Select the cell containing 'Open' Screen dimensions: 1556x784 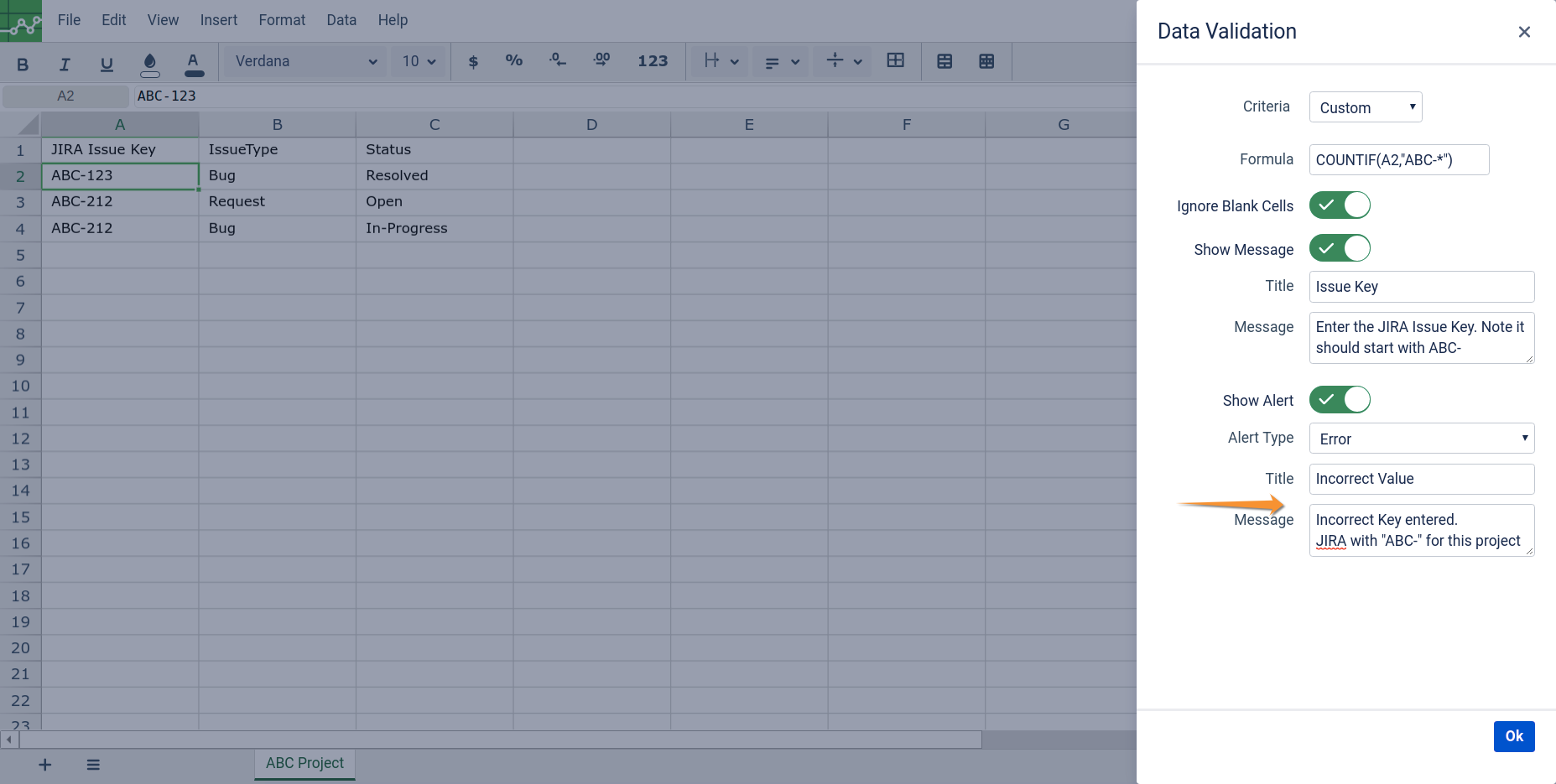[x=435, y=202]
